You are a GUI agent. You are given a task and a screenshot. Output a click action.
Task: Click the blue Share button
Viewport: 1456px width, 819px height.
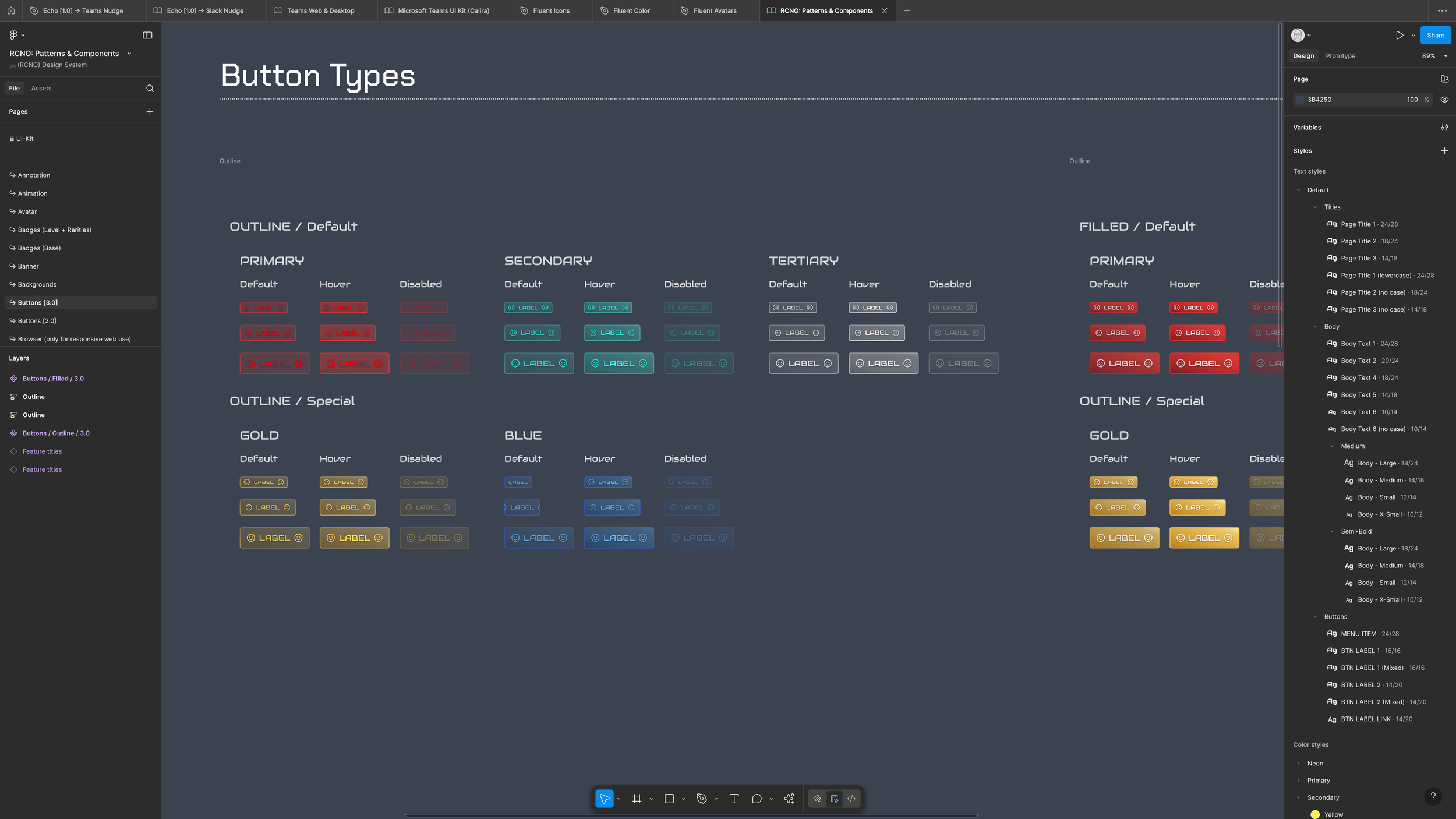click(x=1435, y=36)
